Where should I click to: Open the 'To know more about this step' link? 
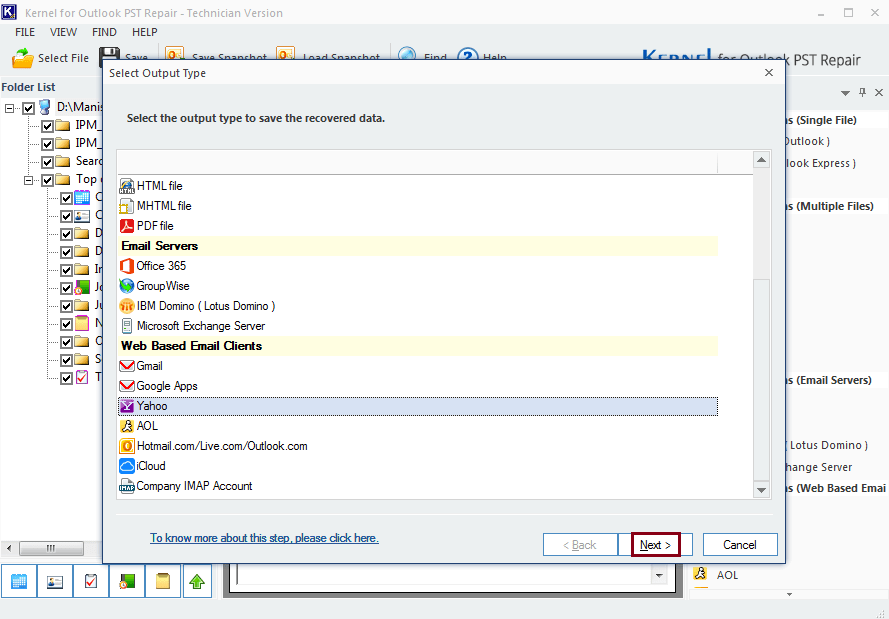point(264,538)
